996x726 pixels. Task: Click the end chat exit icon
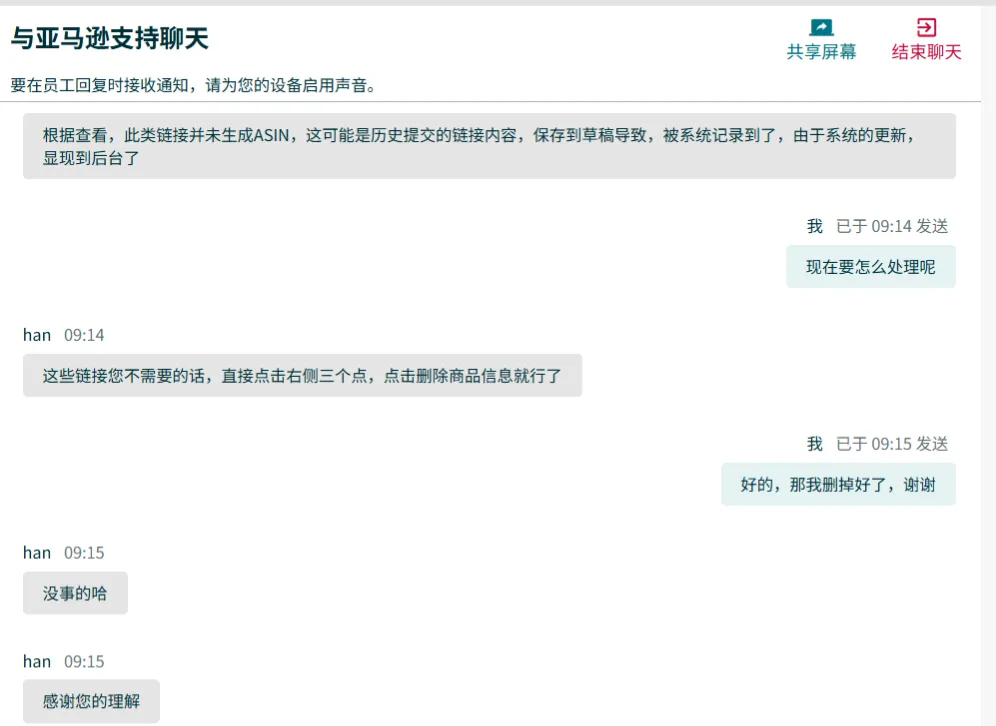(x=926, y=27)
